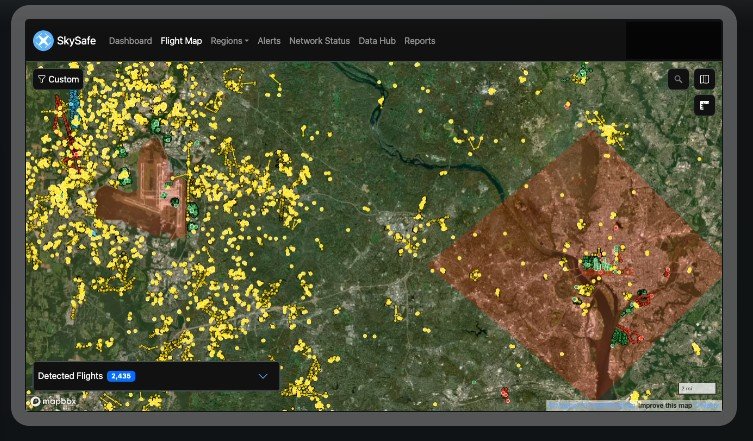Go to Network Status
Viewport: 753px width, 441px height.
tap(319, 41)
